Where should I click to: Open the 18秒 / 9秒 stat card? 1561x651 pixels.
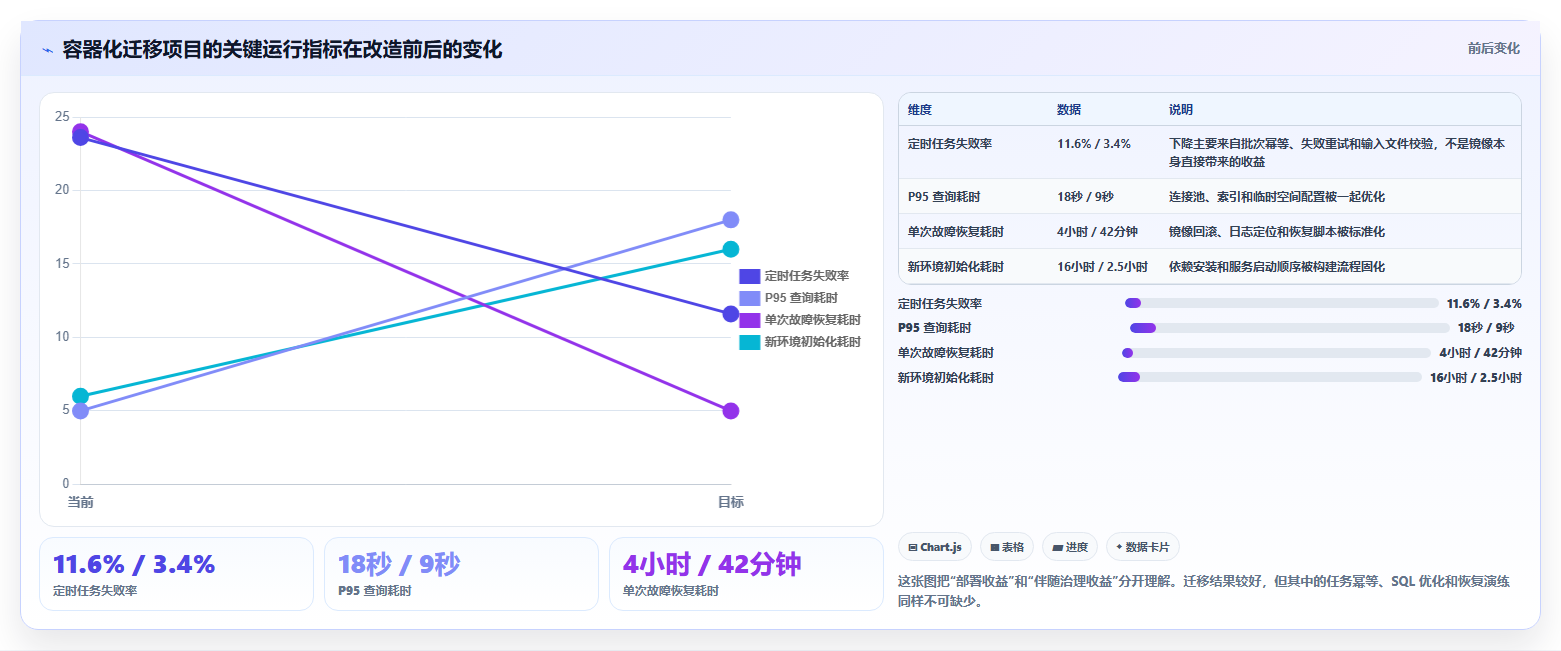[461, 574]
